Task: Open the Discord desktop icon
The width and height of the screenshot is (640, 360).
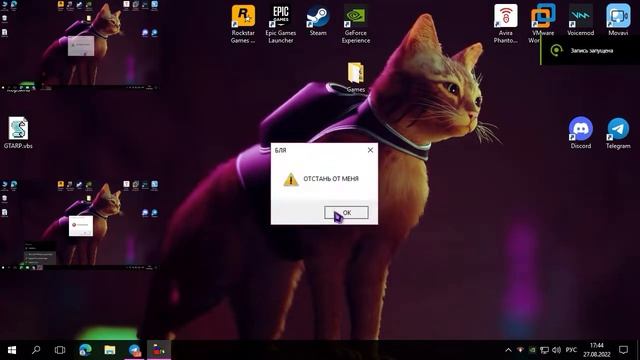Action: coord(580,133)
